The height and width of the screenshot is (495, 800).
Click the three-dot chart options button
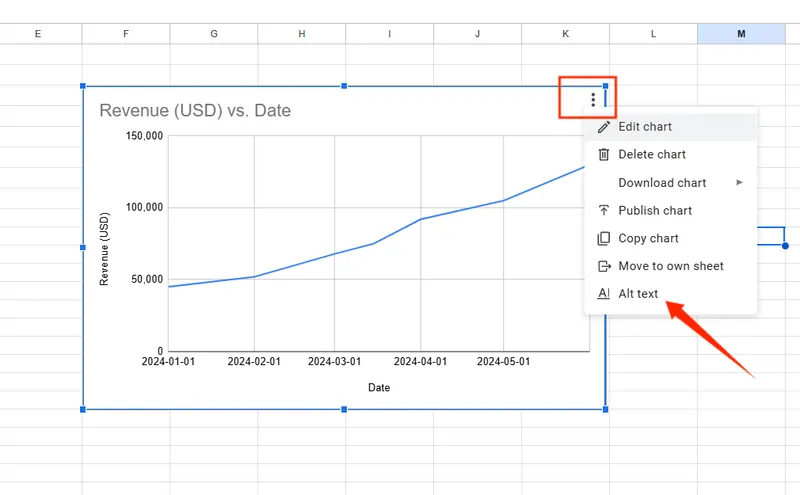[593, 99]
